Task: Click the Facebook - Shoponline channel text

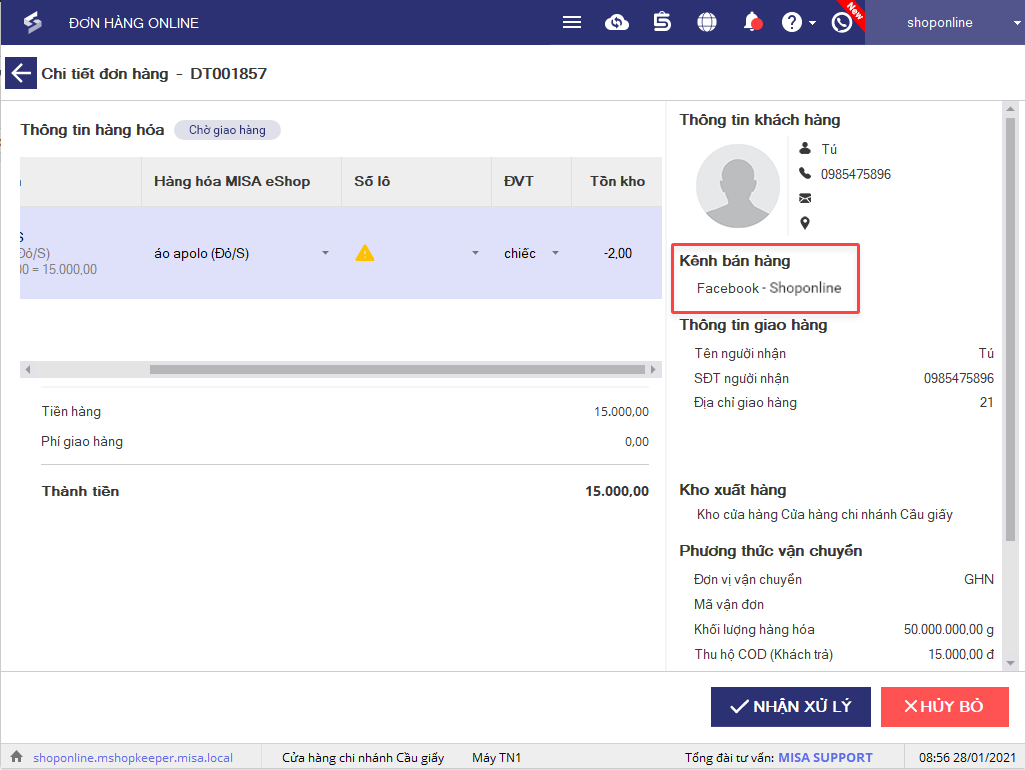Action: 769,288
